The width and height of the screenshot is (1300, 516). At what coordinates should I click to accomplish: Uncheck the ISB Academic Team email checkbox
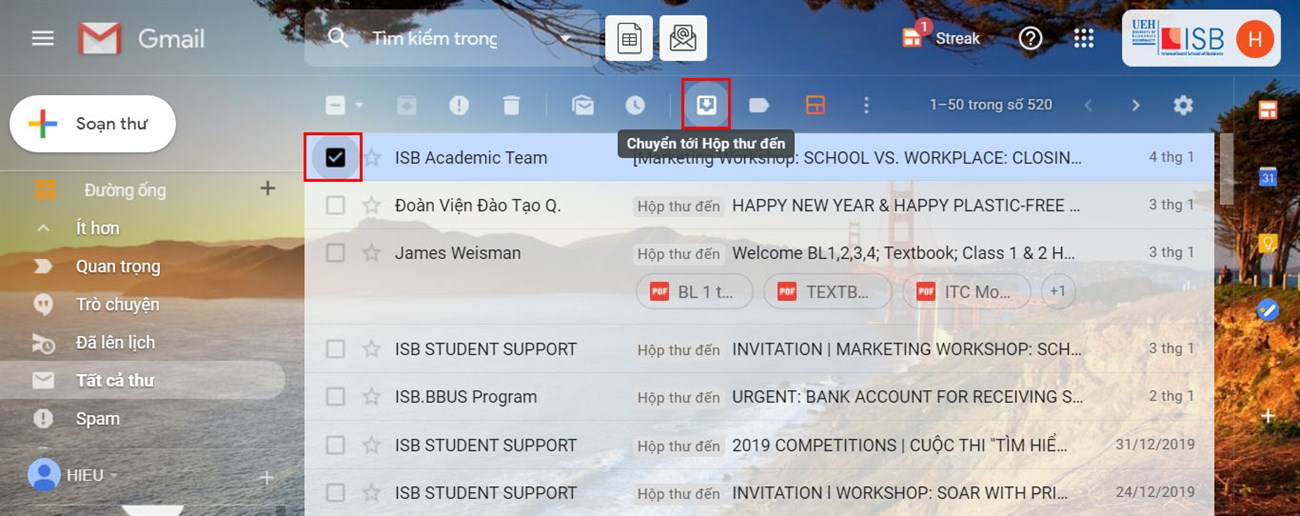335,157
